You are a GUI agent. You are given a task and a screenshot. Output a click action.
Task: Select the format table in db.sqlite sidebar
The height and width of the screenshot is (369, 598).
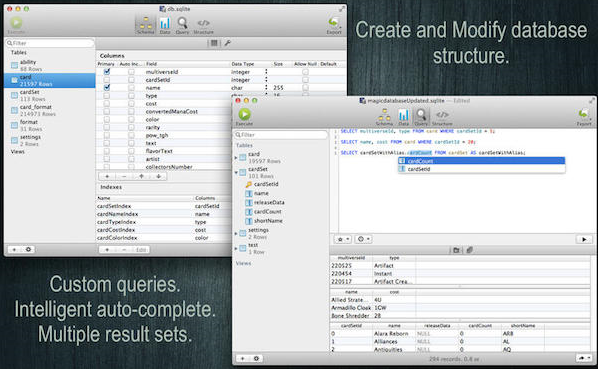(50, 125)
